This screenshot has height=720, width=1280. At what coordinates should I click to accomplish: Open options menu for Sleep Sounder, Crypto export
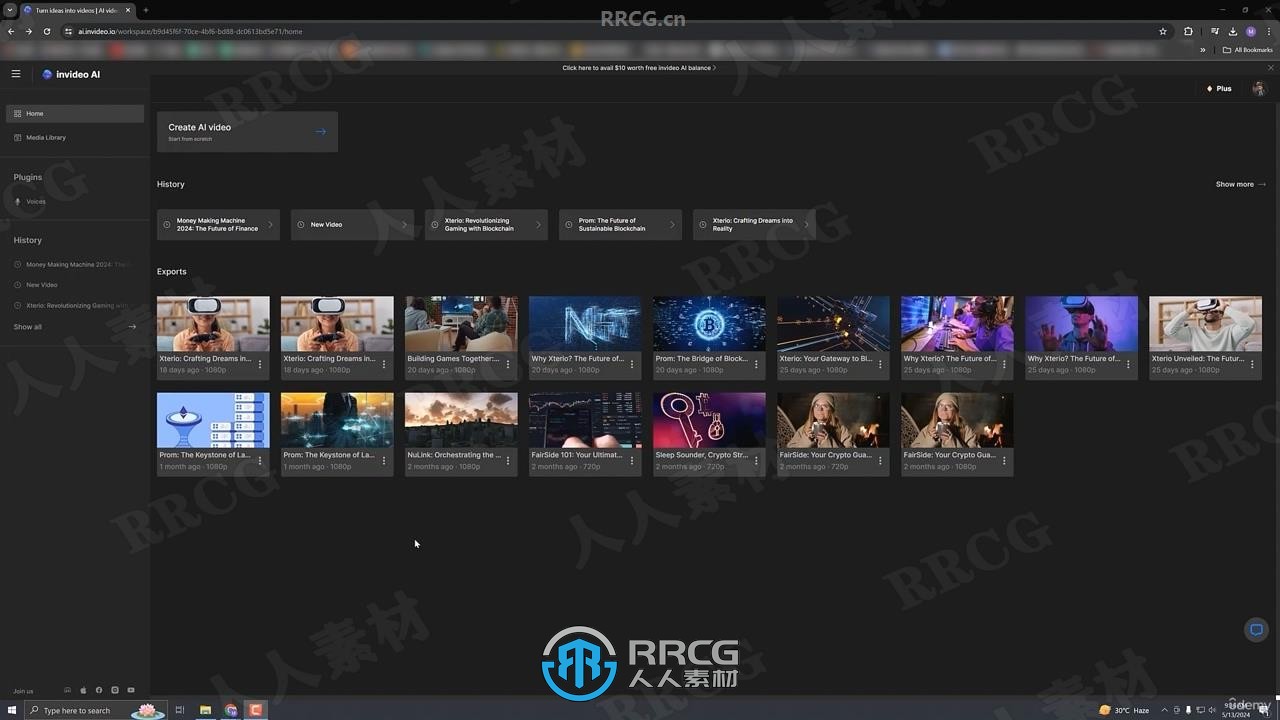(756, 461)
